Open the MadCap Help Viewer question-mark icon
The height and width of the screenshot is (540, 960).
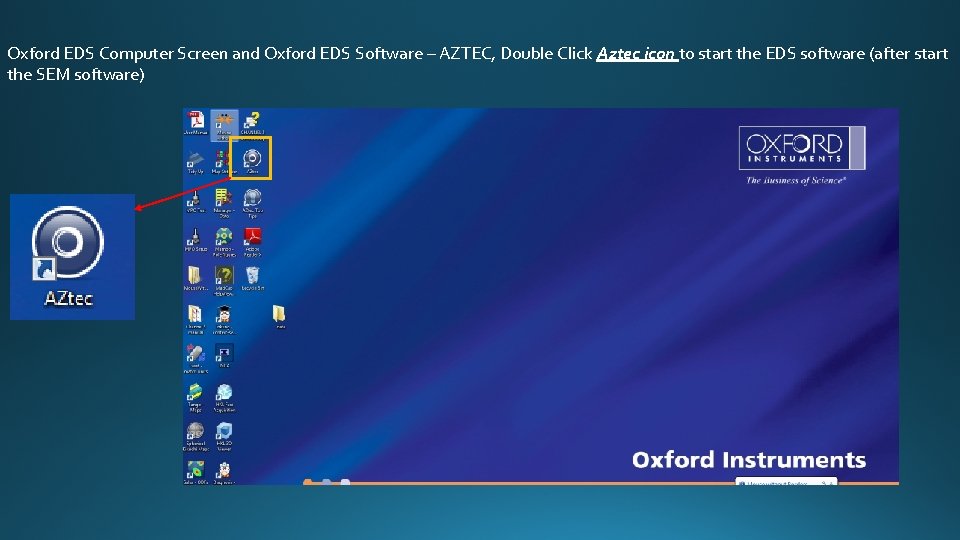(224, 280)
